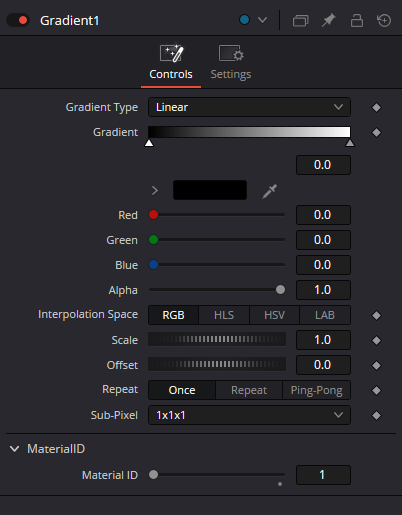Click the Green value field
This screenshot has width=402, height=515.
tap(323, 240)
